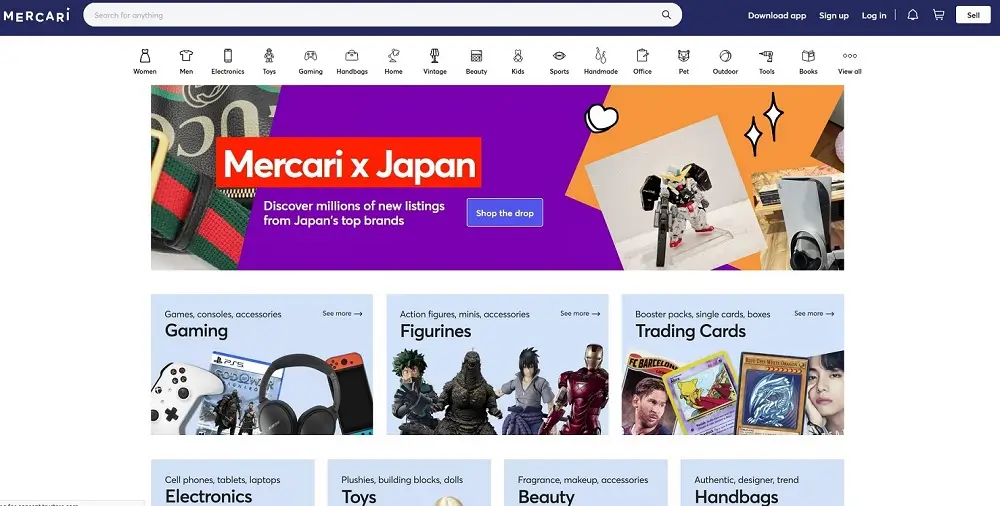Click See more on the Trading Cards card
Image resolution: width=1000 pixels, height=506 pixels.
pos(814,313)
